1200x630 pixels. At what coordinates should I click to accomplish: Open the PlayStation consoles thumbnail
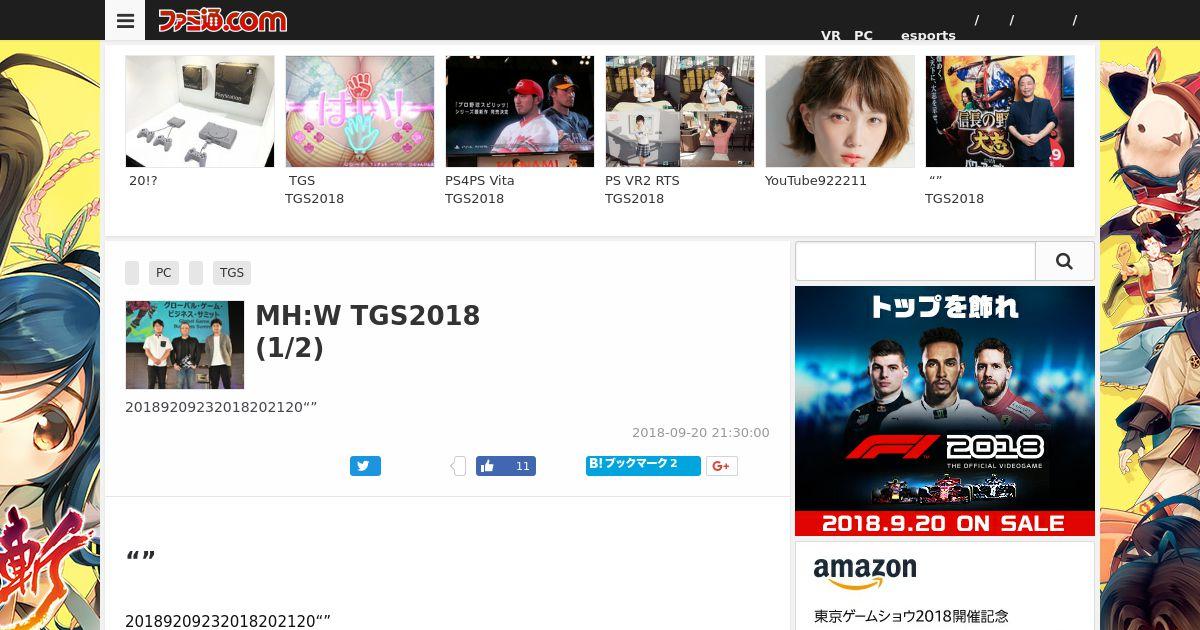pyautogui.click(x=200, y=111)
